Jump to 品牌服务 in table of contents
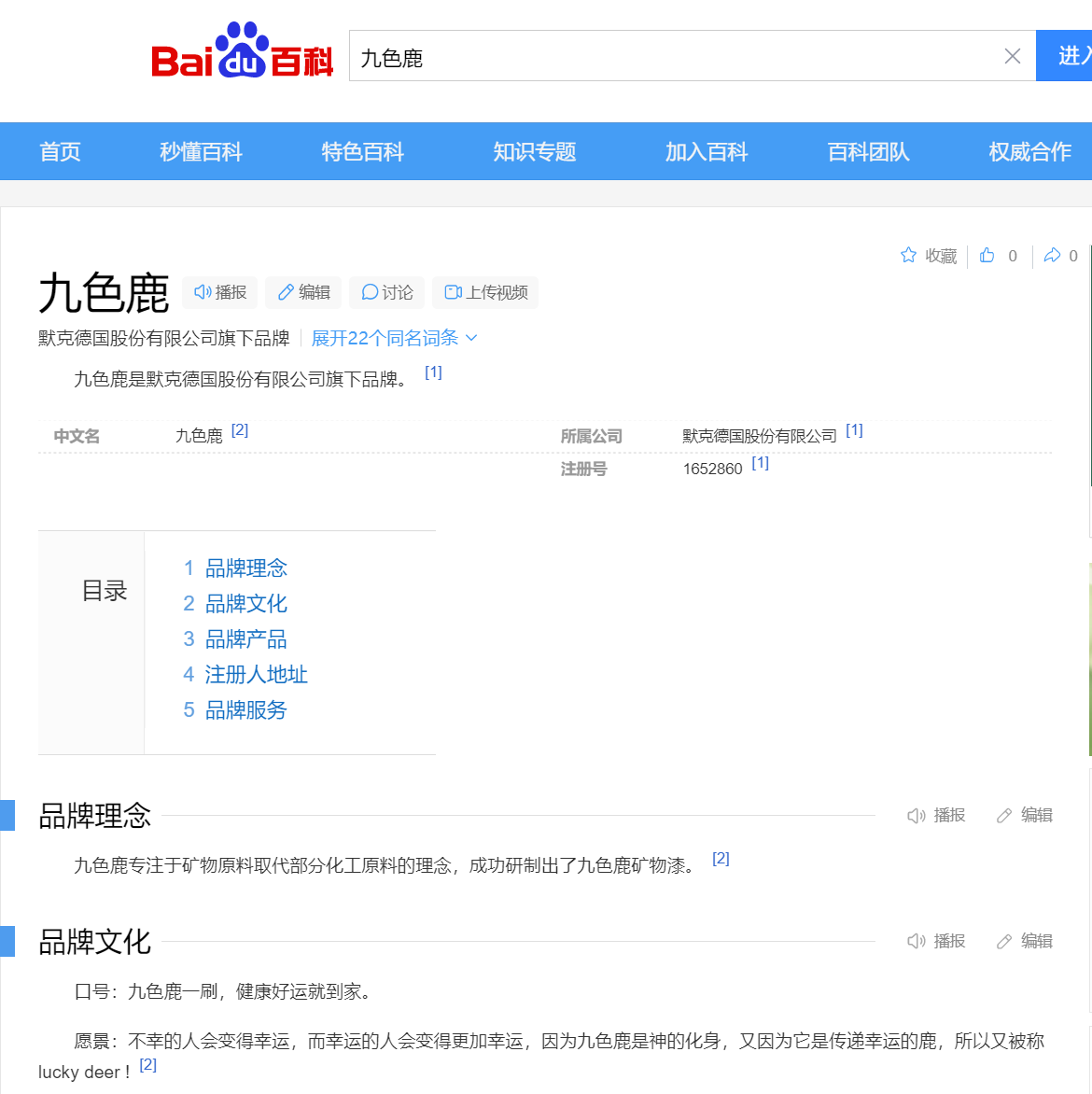1092x1094 pixels. (245, 711)
